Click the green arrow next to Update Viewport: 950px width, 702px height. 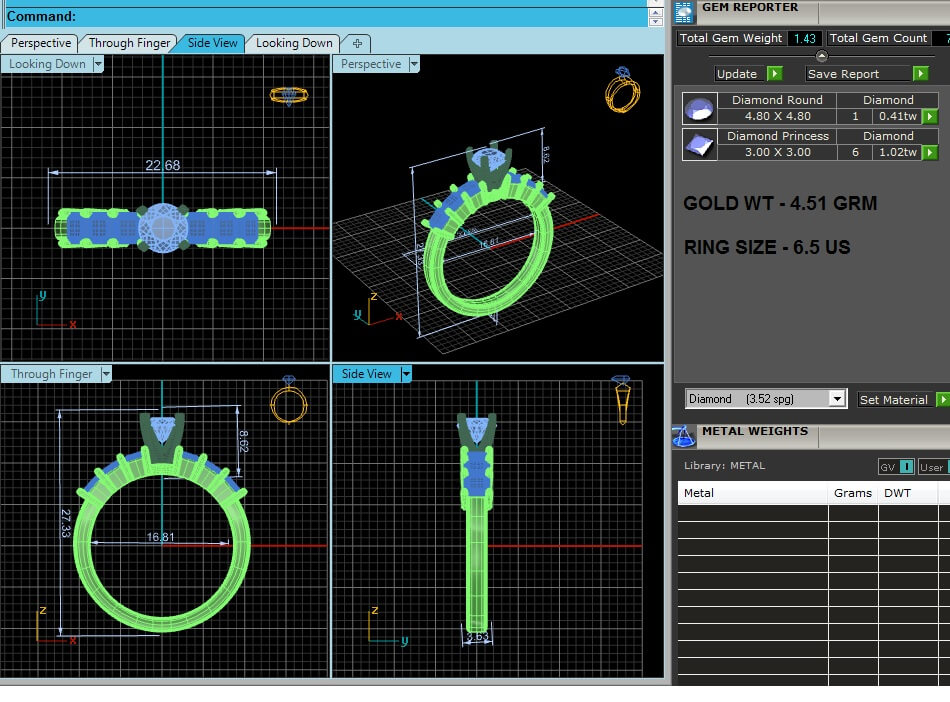pyautogui.click(x=774, y=74)
